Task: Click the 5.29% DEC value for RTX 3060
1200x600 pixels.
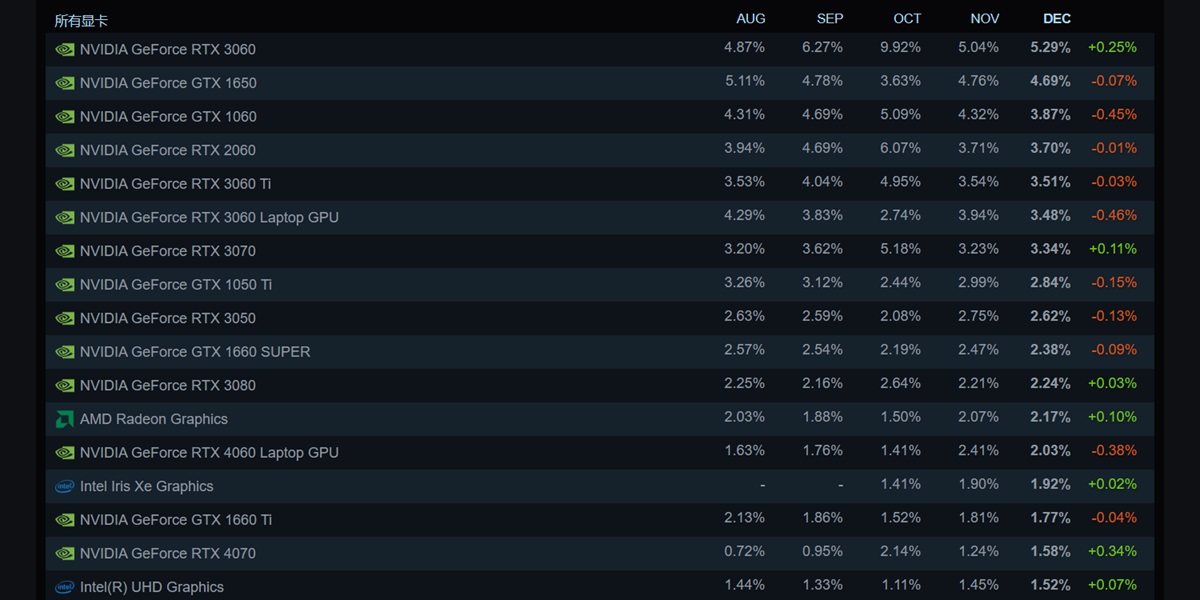Action: pyautogui.click(x=1050, y=48)
